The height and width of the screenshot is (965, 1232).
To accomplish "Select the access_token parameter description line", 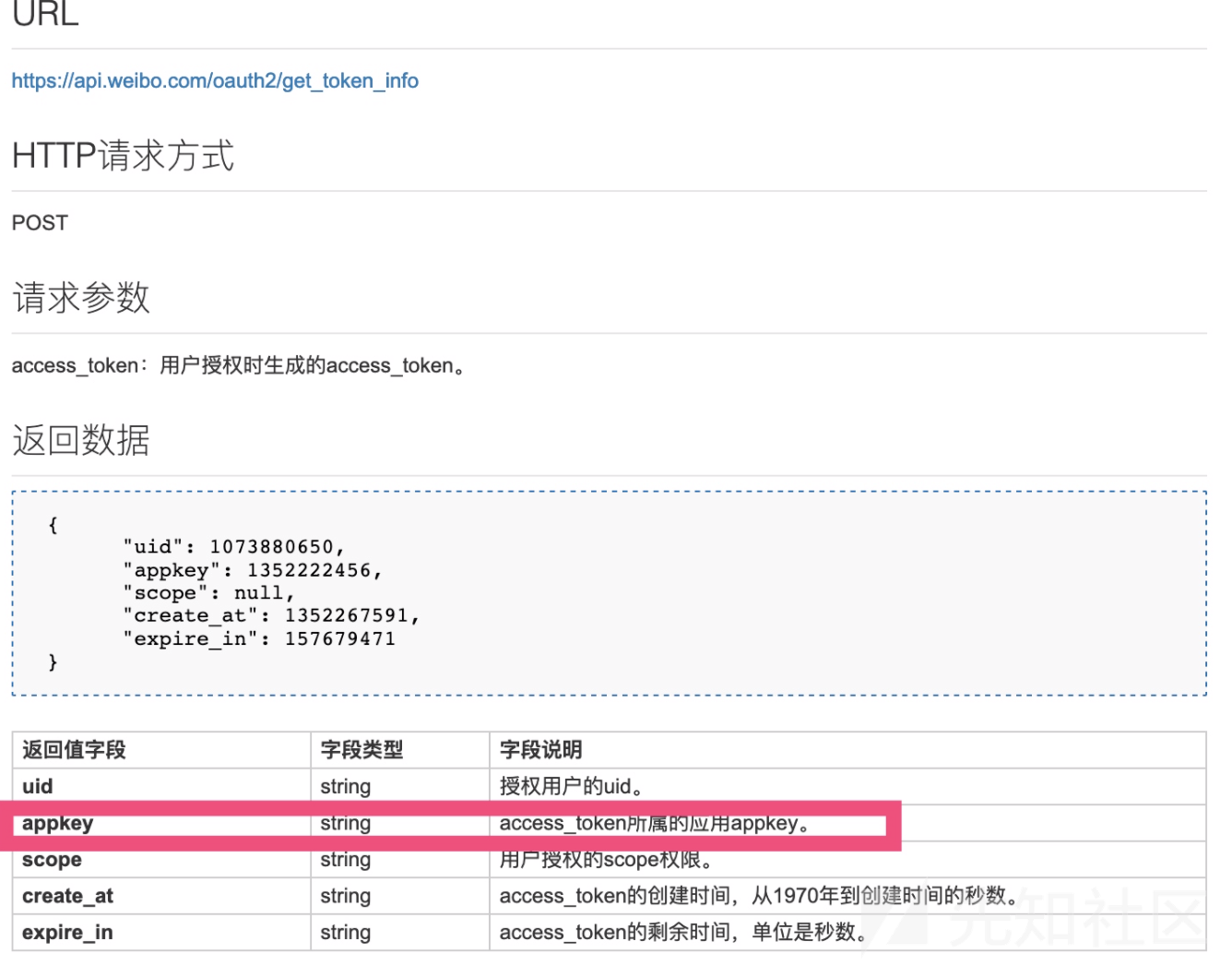I will pyautogui.click(x=238, y=366).
